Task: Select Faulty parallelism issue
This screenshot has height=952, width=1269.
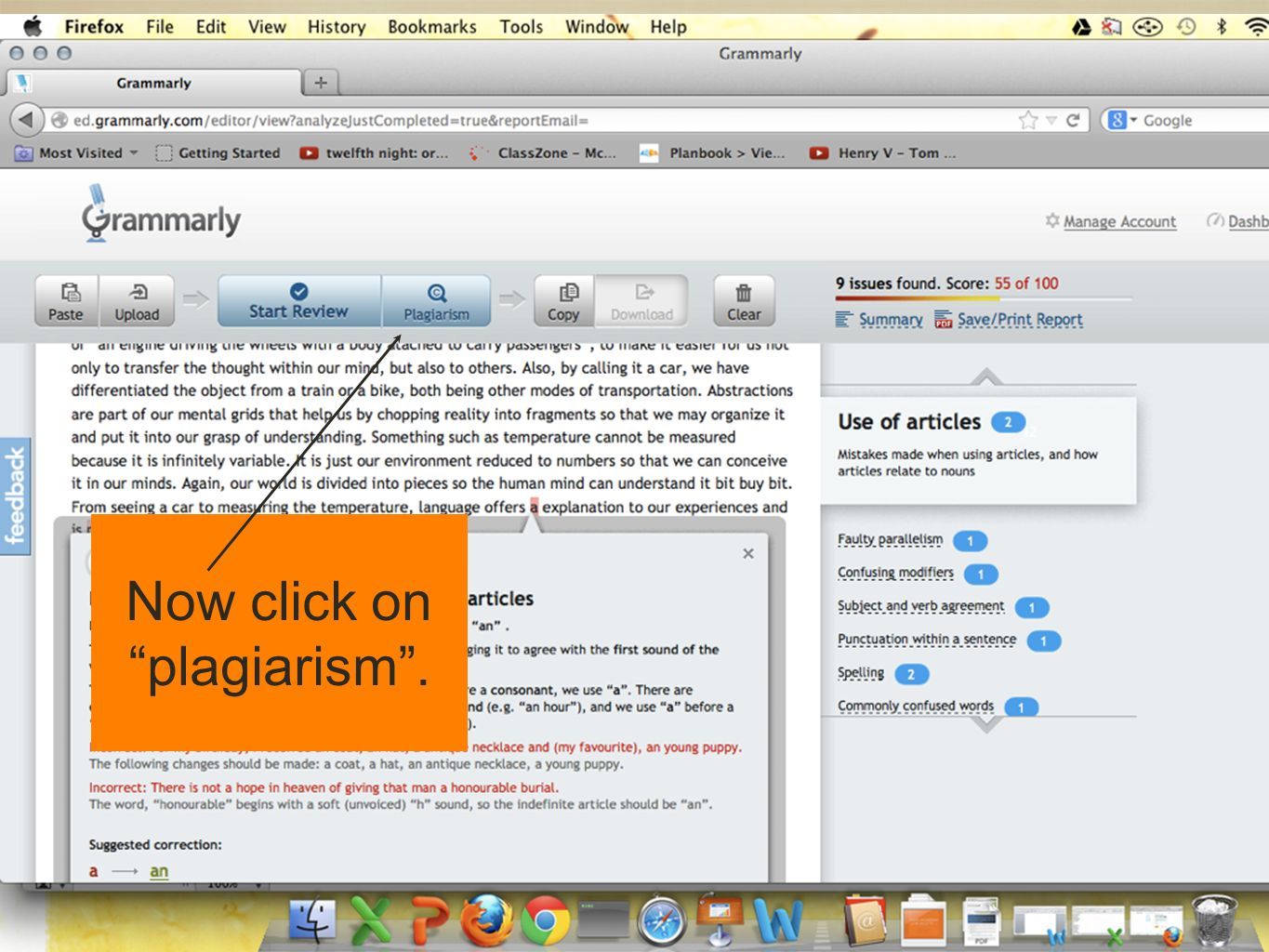Action: pos(890,539)
